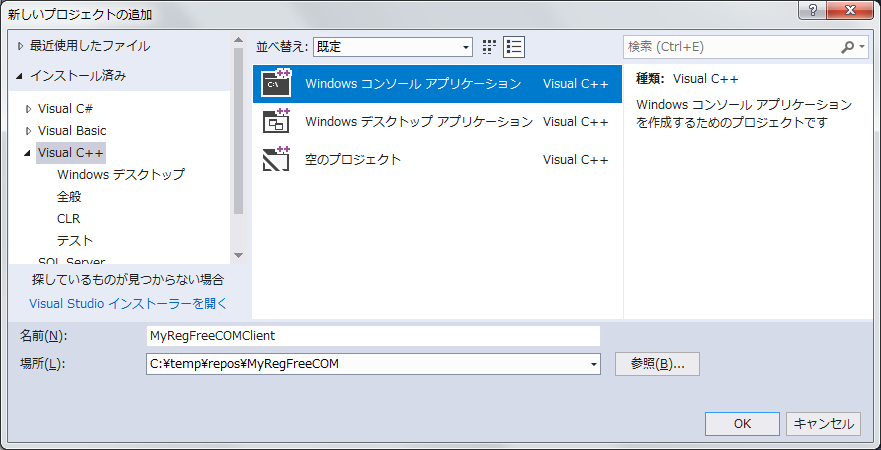Image resolution: width=881 pixels, height=450 pixels.
Task: Collapse the Visual C++ node
Action: pyautogui.click(x=28, y=153)
